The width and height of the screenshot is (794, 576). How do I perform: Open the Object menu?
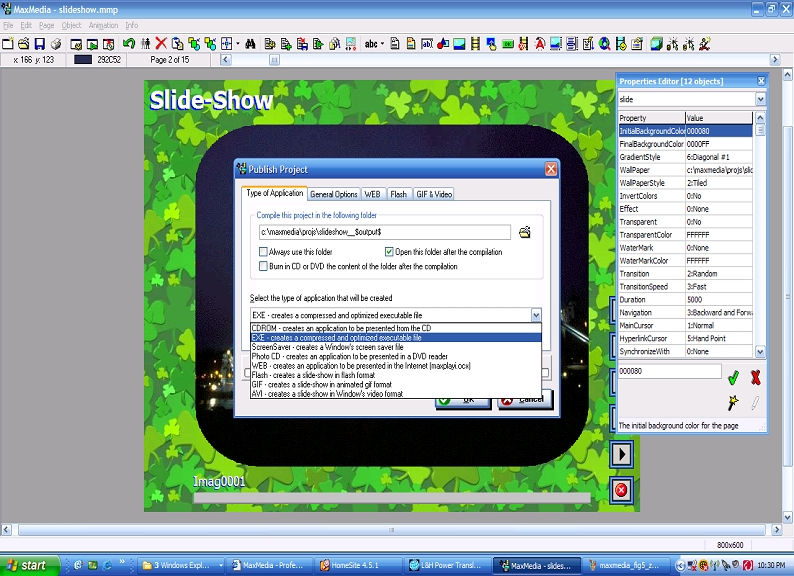71,25
